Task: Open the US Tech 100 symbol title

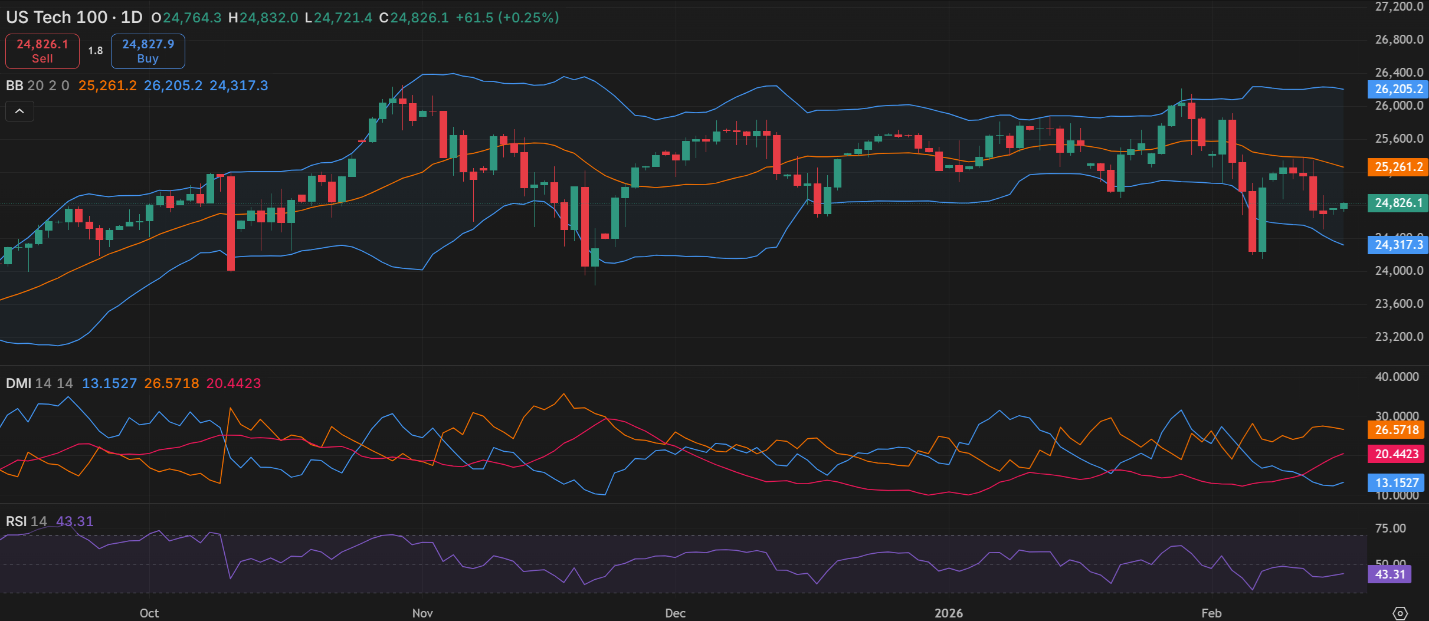Action: [x=74, y=18]
